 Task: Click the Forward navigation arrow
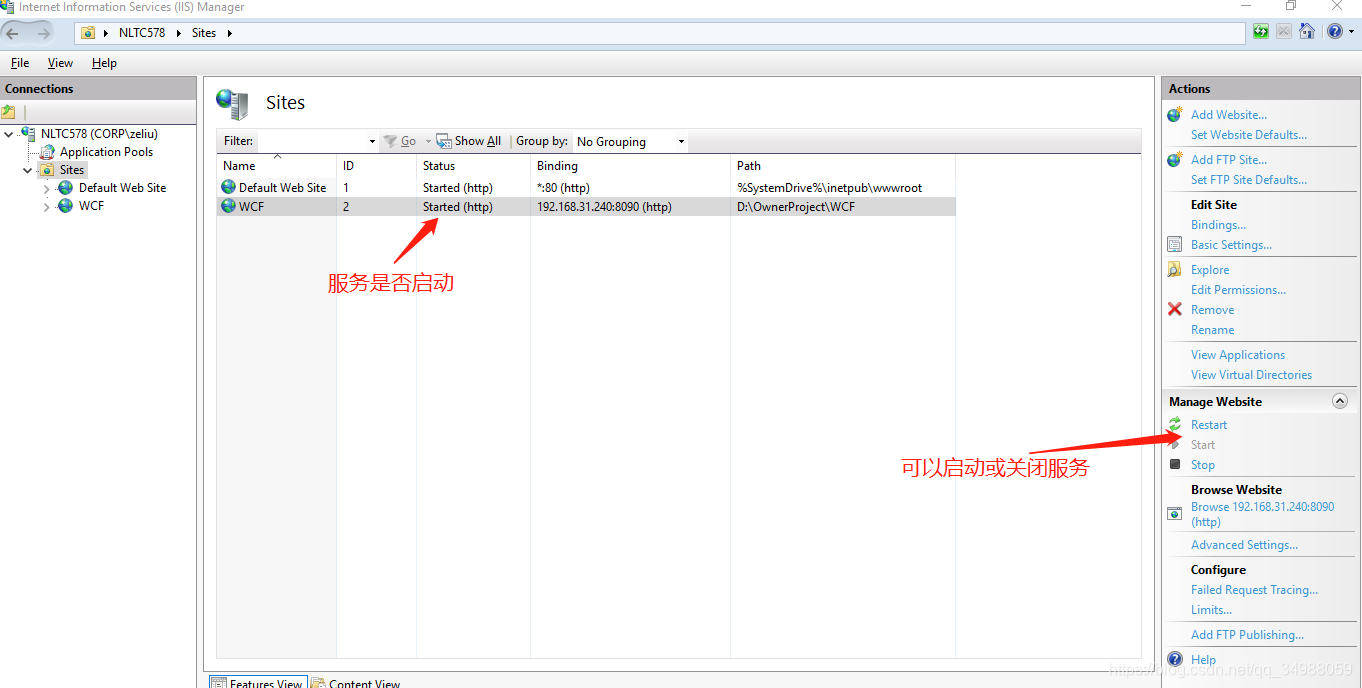pyautogui.click(x=43, y=33)
